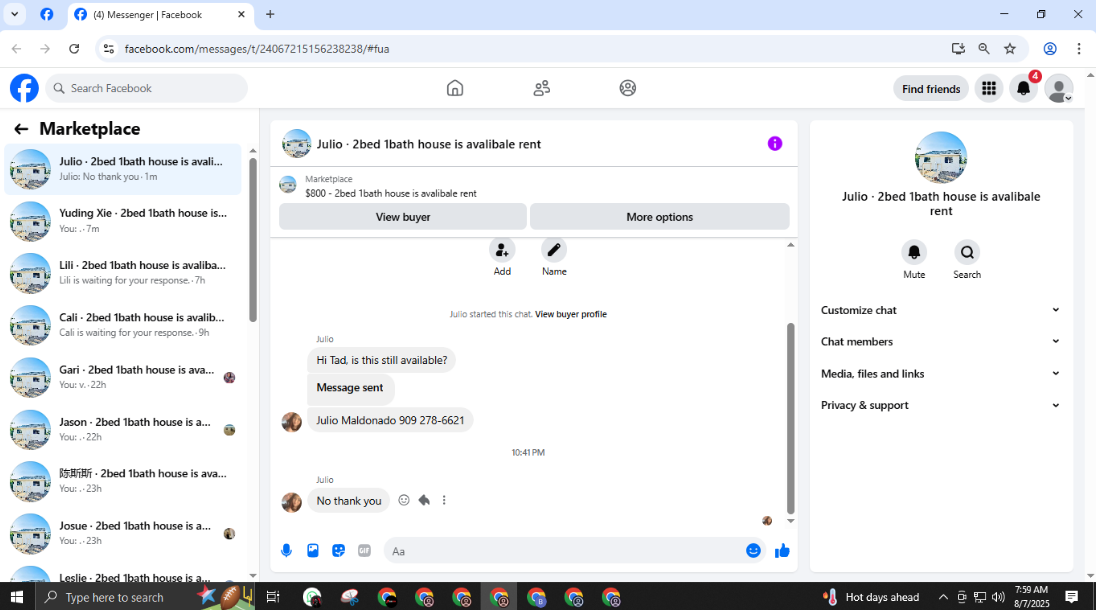This screenshot has height=610, width=1096.
Task: Open the emoji picker in message box
Action: [753, 551]
